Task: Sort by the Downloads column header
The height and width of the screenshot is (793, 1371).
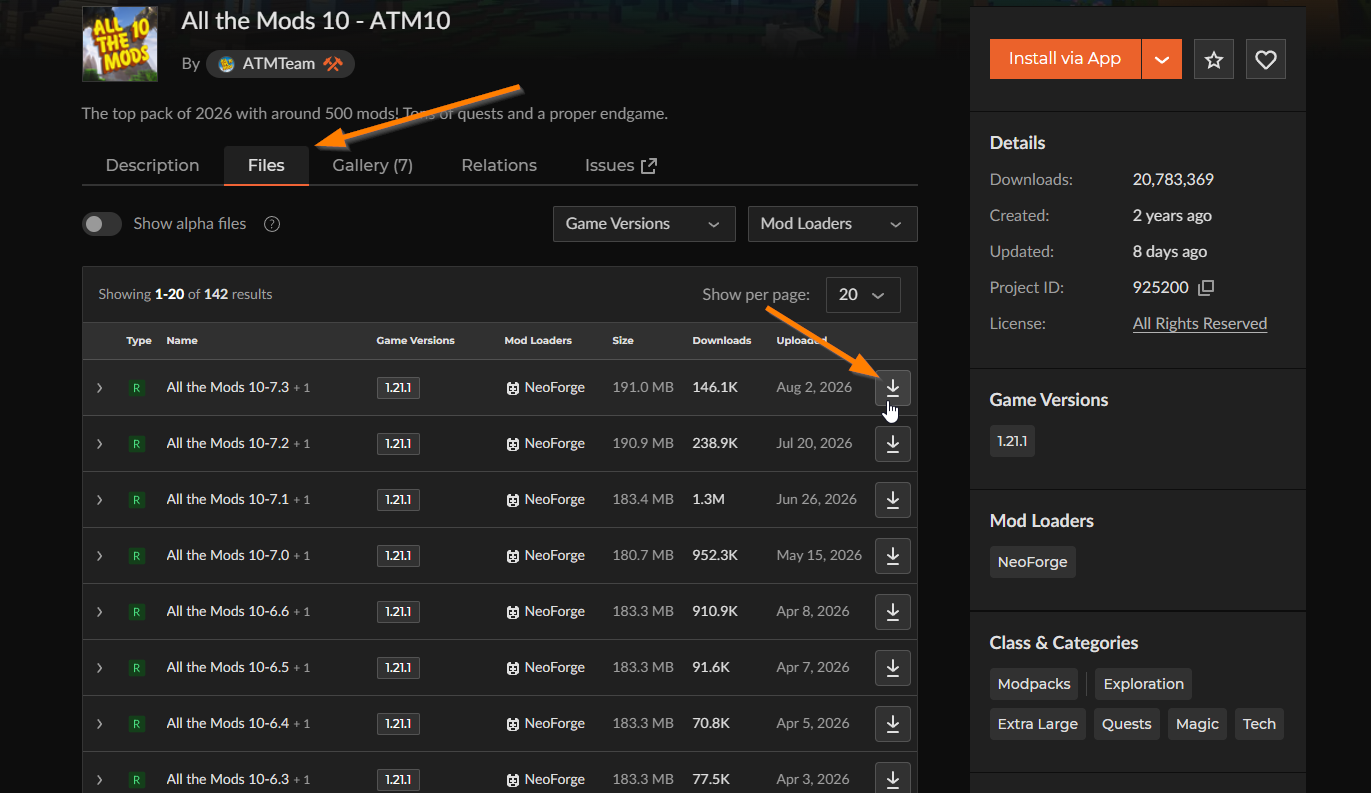Action: 722,341
